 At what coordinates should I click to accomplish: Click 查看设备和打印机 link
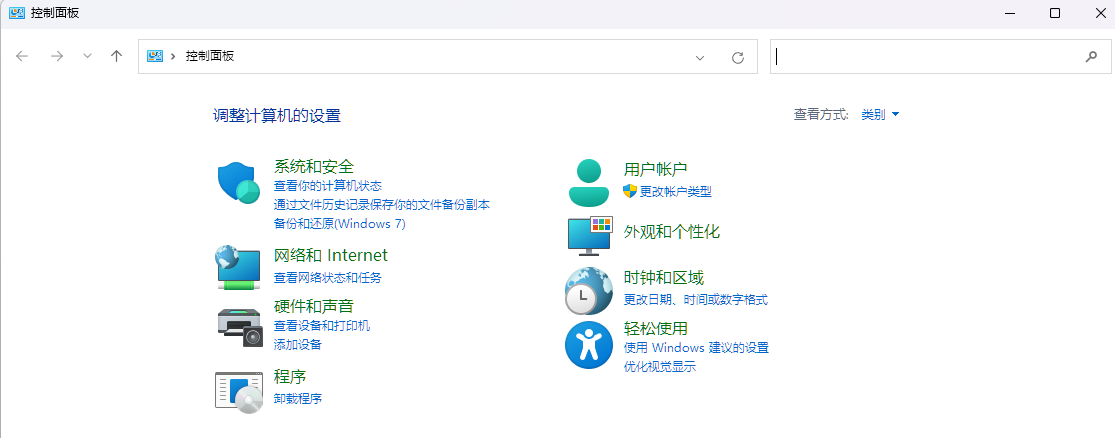pos(322,326)
